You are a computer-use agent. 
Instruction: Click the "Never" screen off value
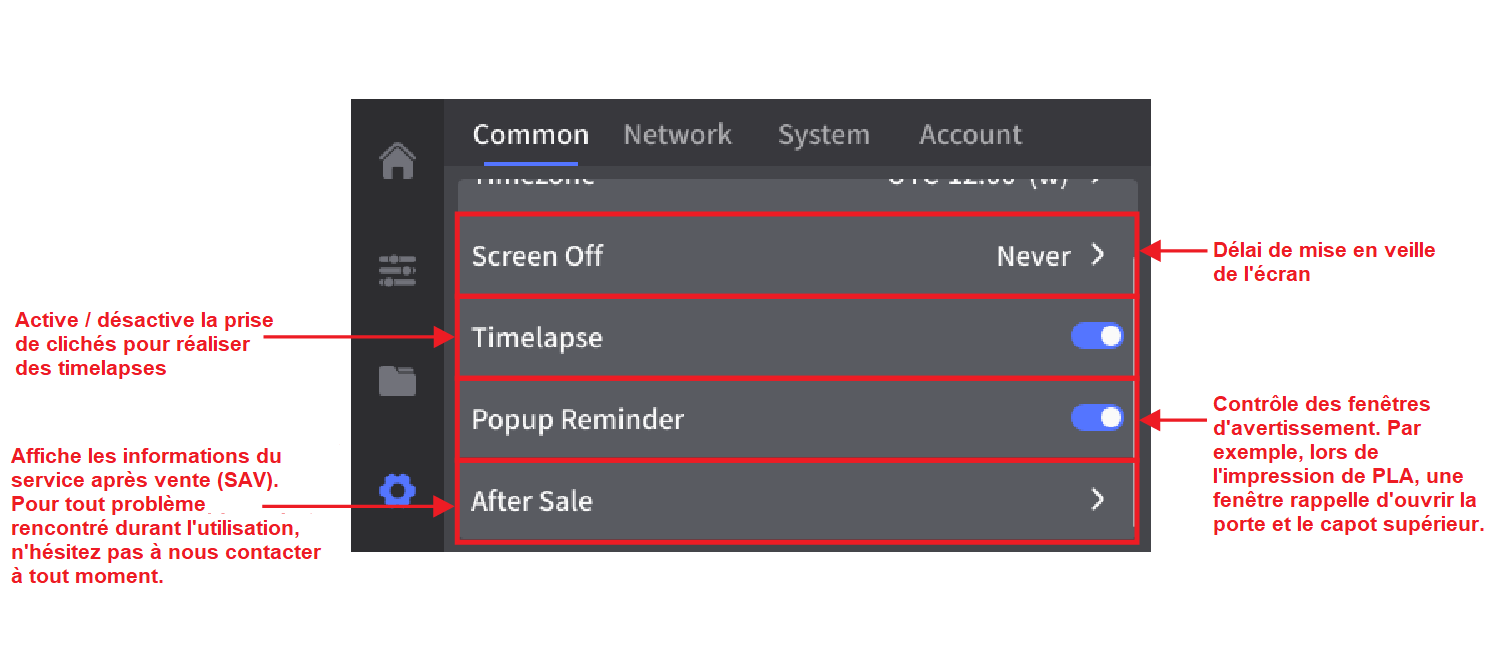click(x=1033, y=256)
